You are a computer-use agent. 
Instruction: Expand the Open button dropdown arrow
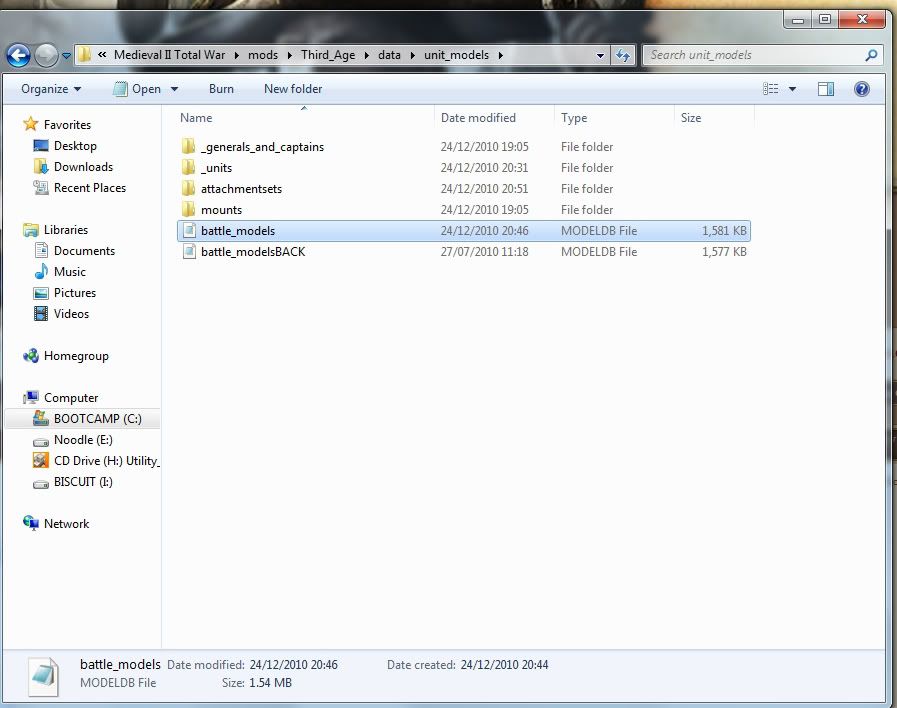(174, 89)
